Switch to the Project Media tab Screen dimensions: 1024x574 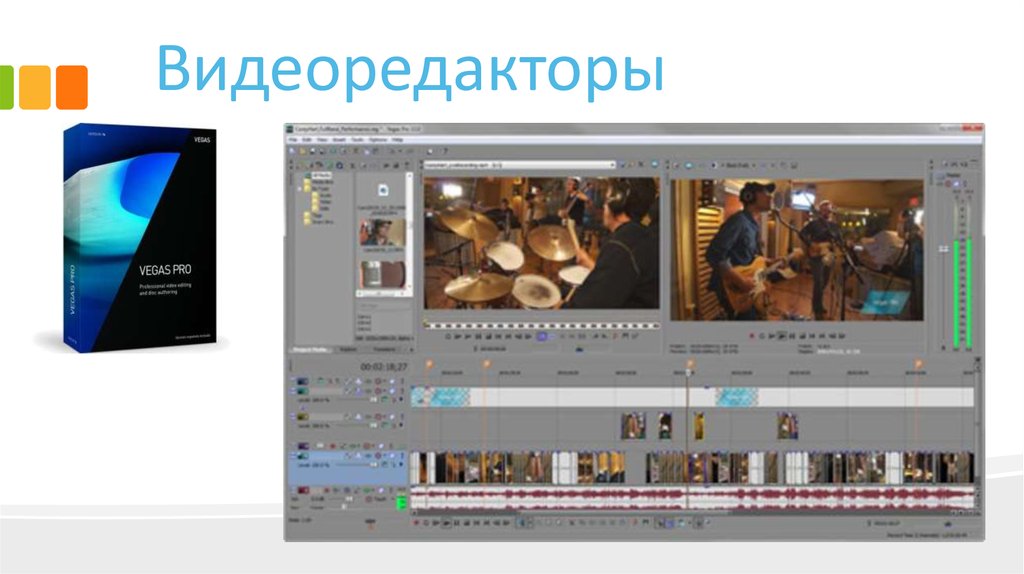click(x=310, y=349)
